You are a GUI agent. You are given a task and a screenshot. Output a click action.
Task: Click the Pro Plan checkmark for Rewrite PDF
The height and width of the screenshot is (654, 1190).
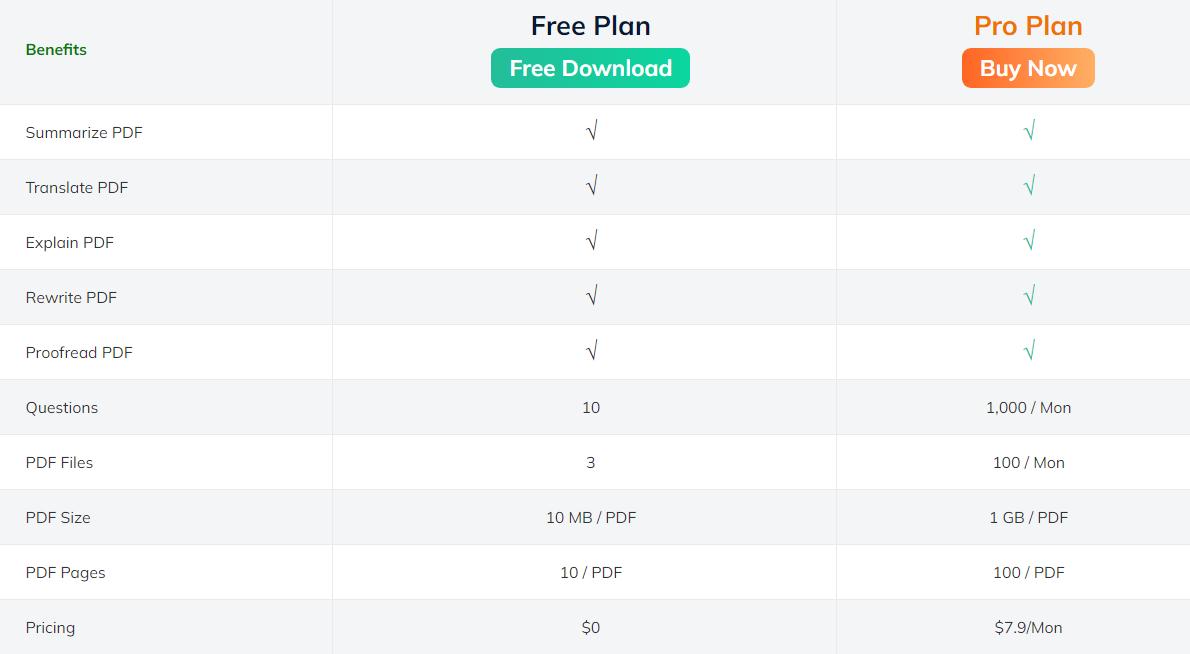tap(1028, 295)
